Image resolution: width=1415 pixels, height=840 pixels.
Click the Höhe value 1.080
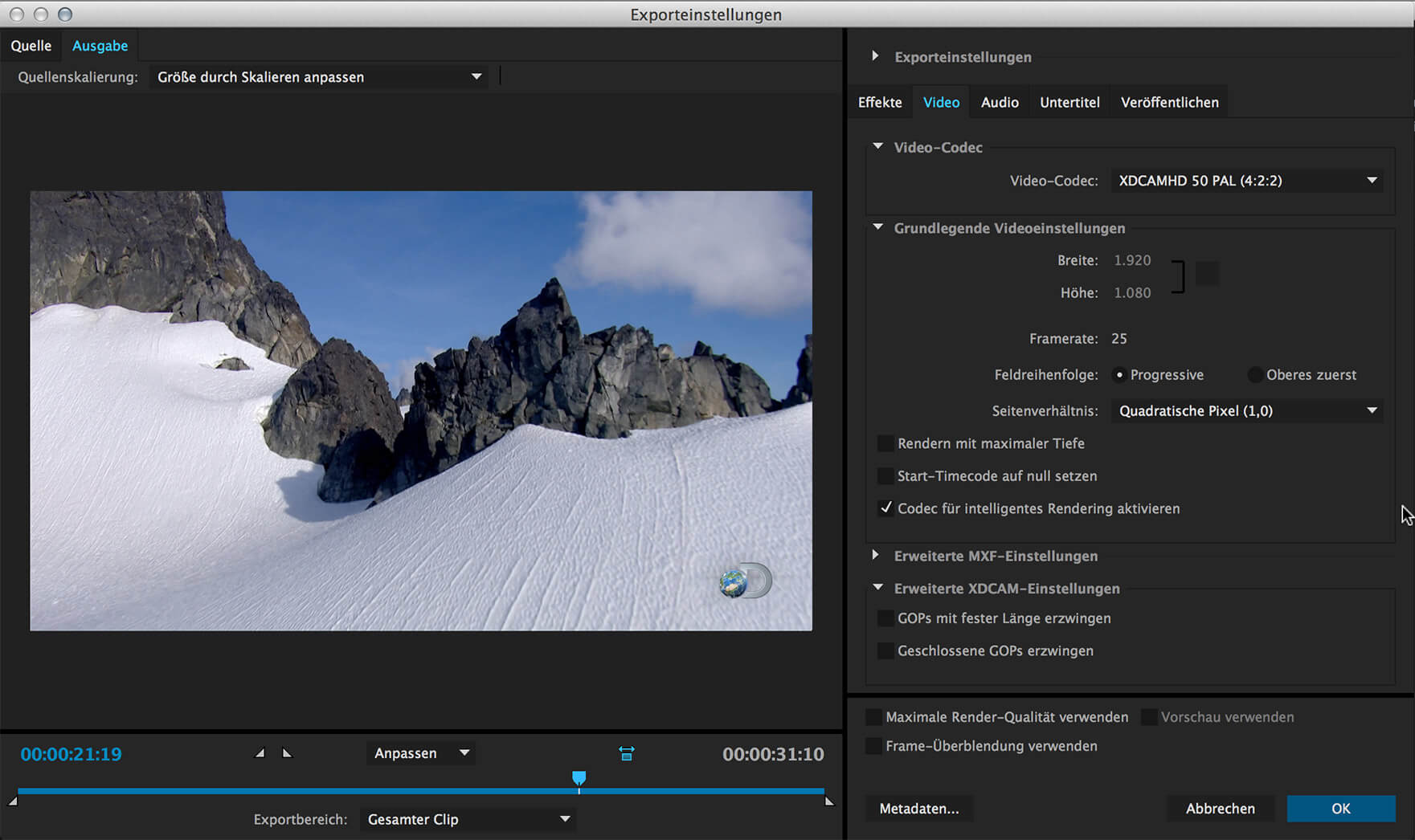1132,293
